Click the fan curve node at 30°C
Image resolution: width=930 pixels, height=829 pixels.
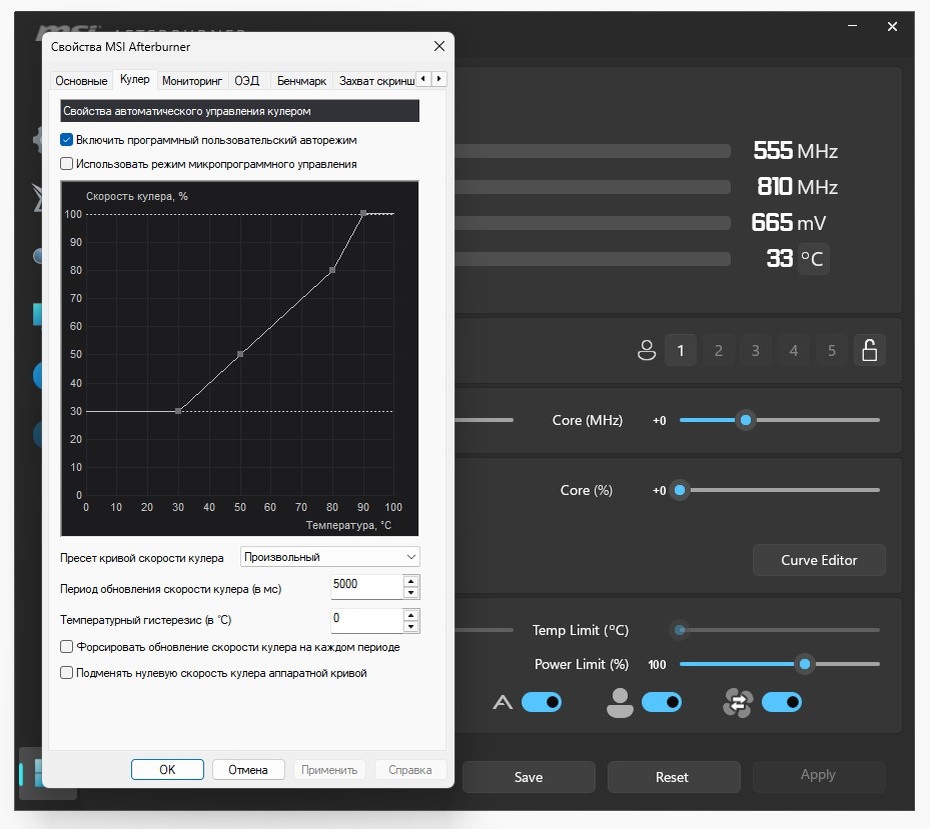(178, 411)
